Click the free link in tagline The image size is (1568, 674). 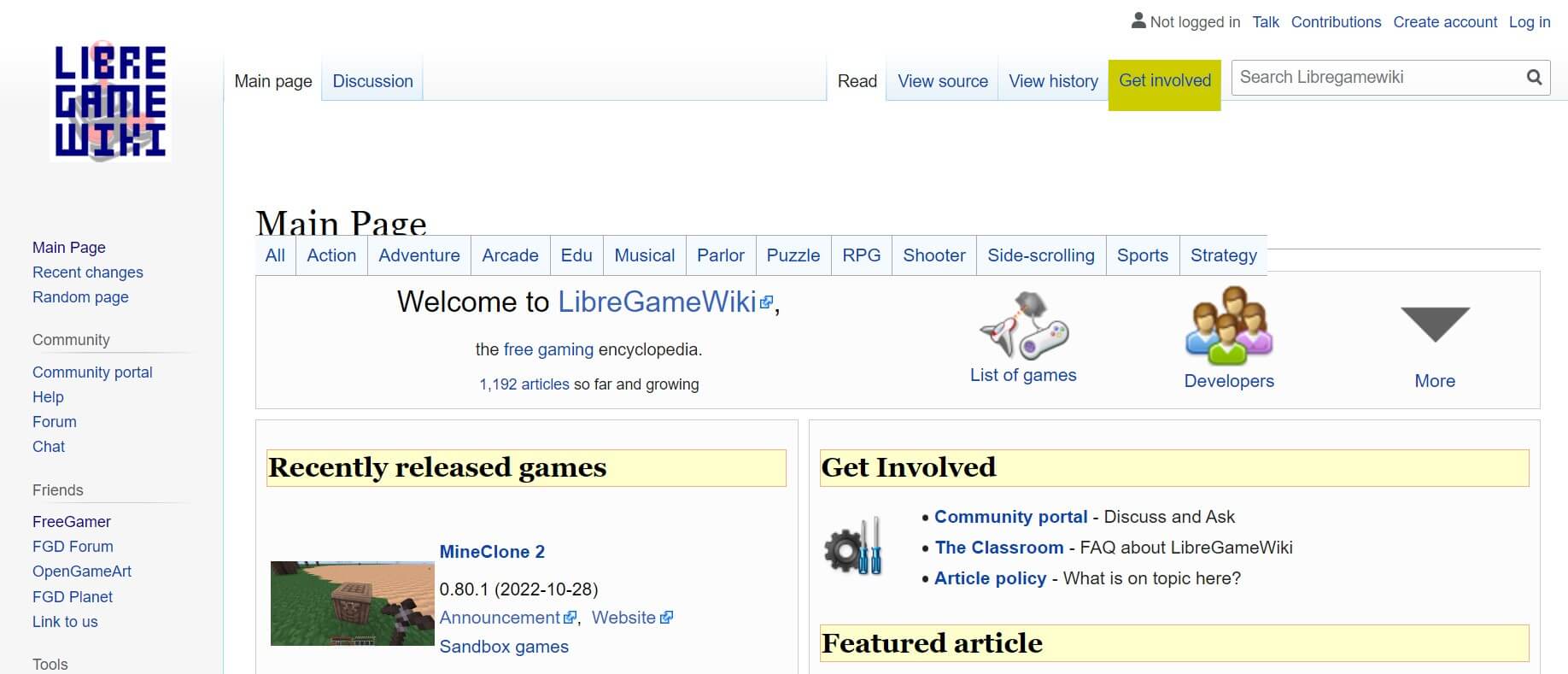pyautogui.click(x=518, y=349)
